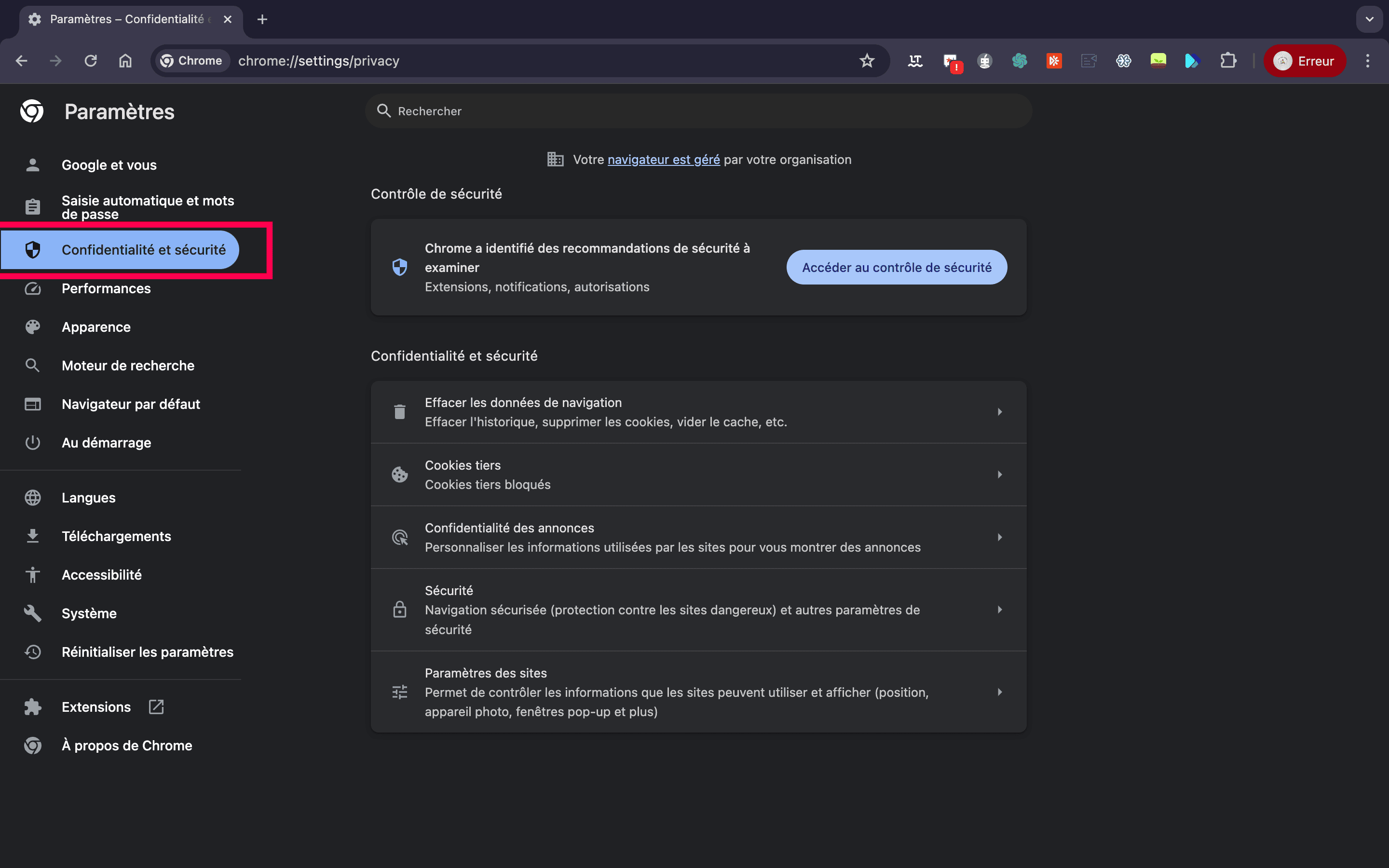
Task: Go to the home page
Action: coord(125,61)
